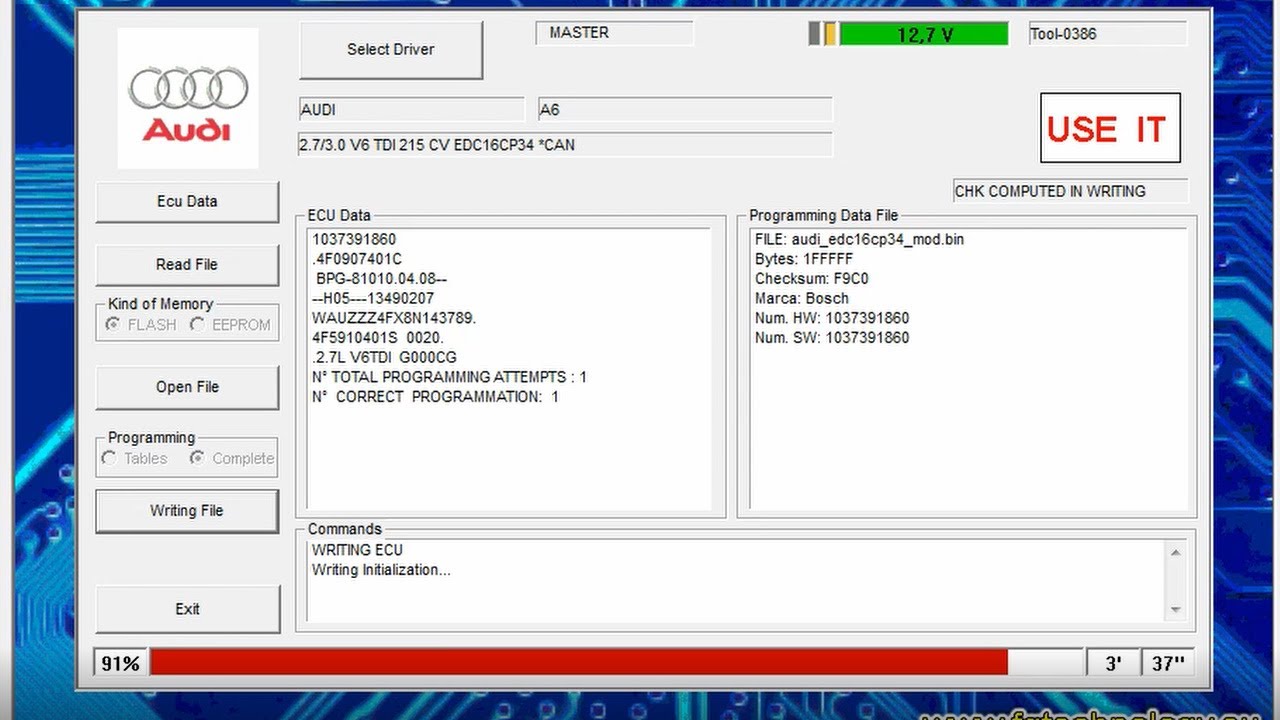Choose Complete programming radio option

coord(231,458)
